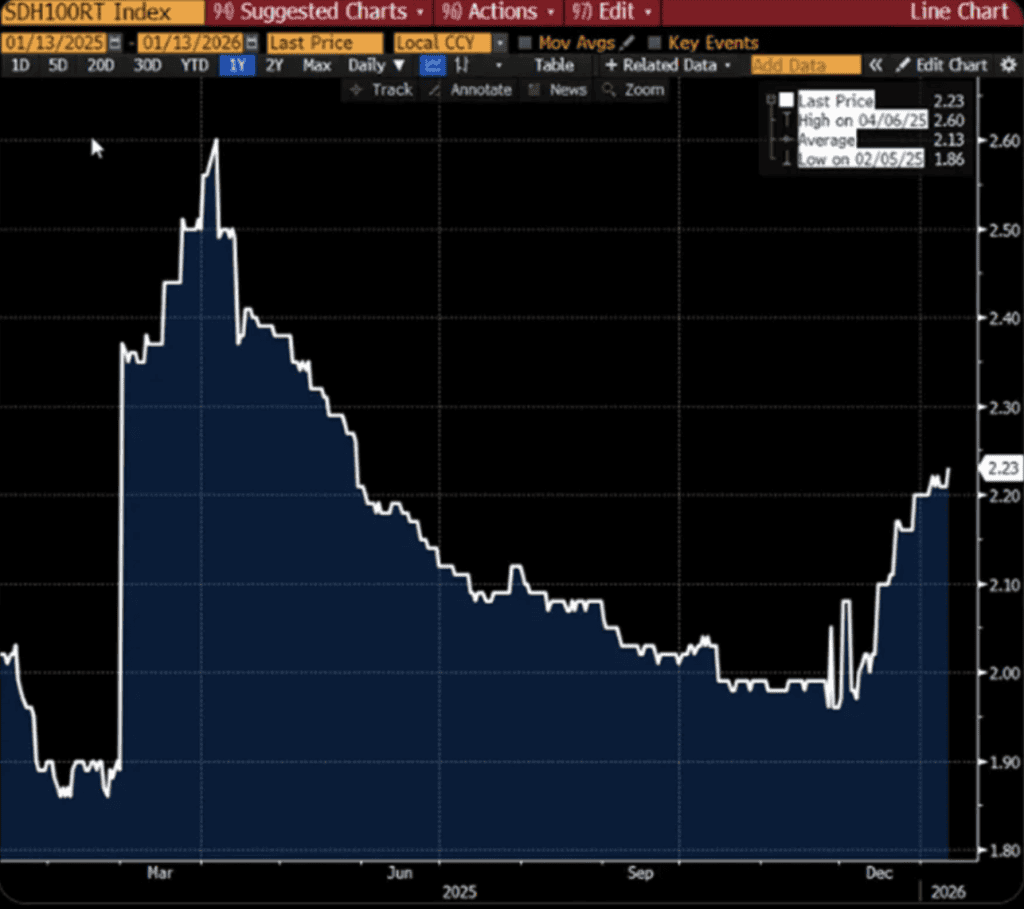Show the data Table view
This screenshot has height=909, width=1024.
553,65
